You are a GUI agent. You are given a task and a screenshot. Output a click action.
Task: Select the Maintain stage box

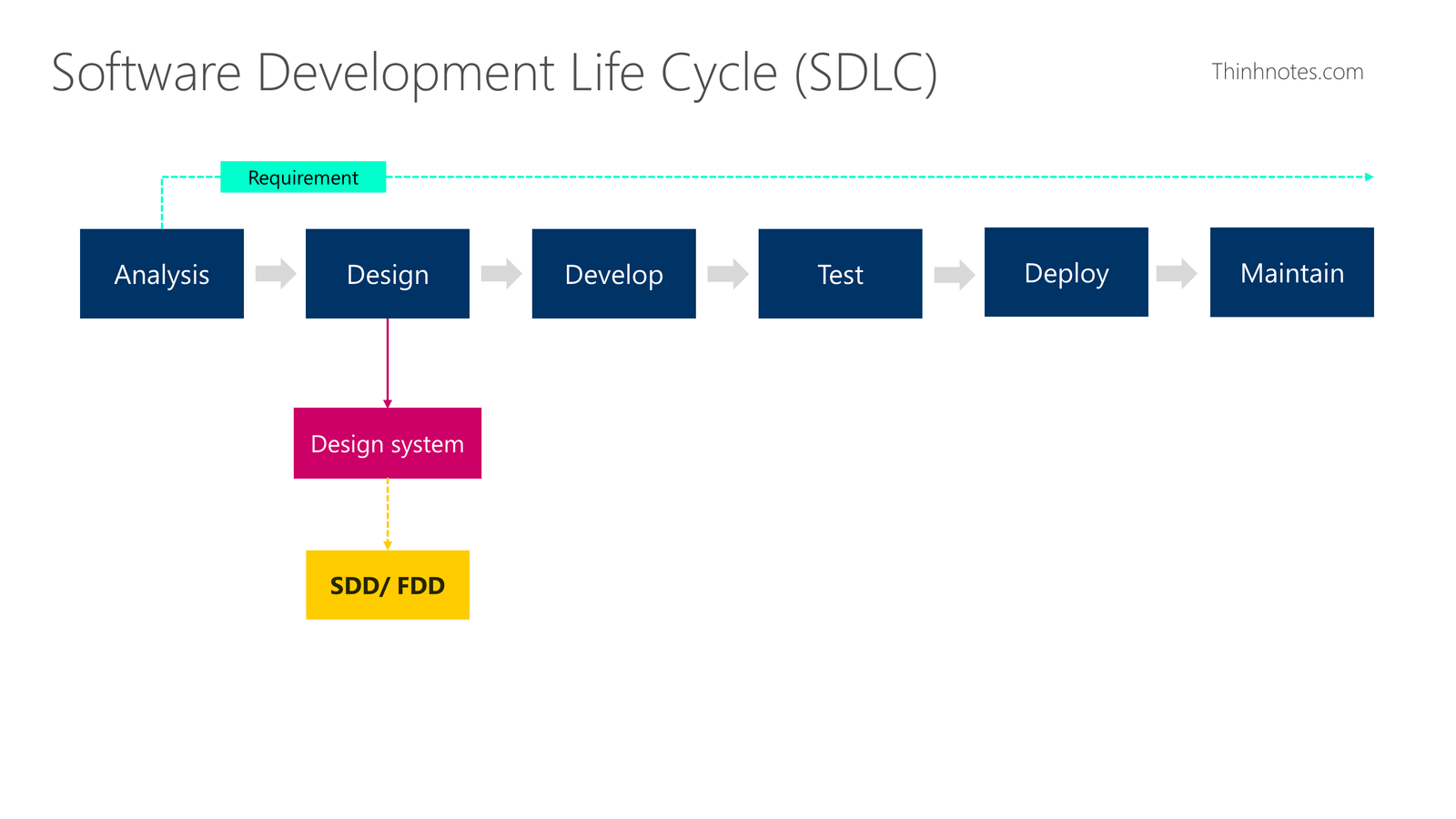point(1292,272)
